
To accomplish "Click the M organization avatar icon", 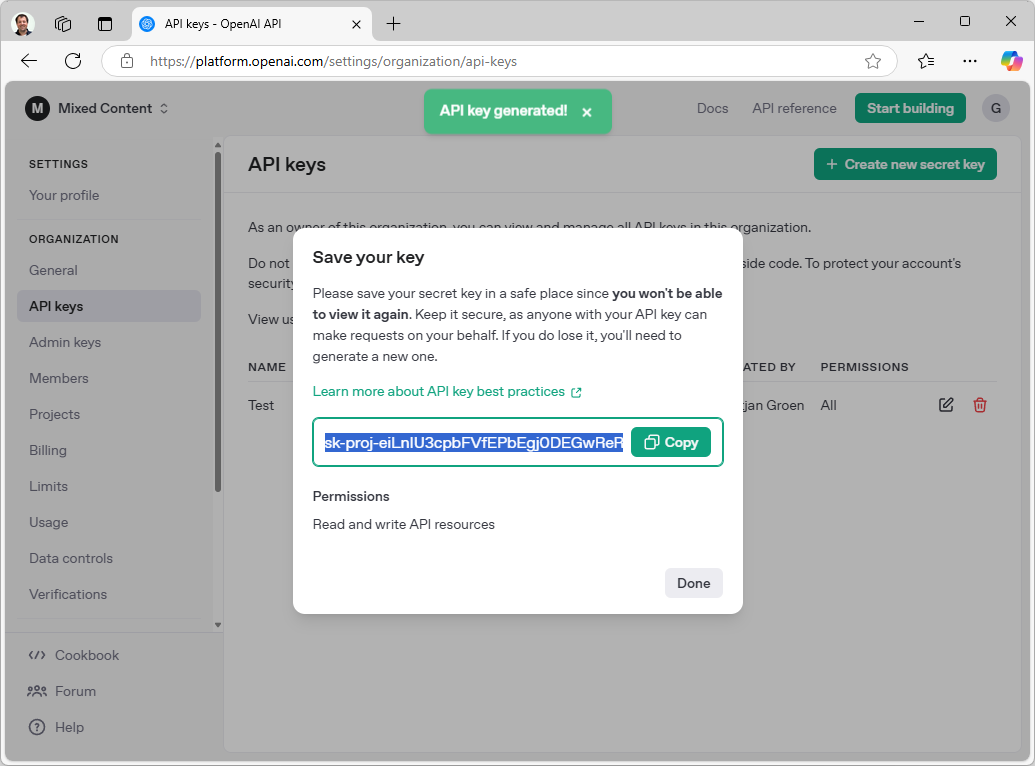I will pyautogui.click(x=38, y=108).
